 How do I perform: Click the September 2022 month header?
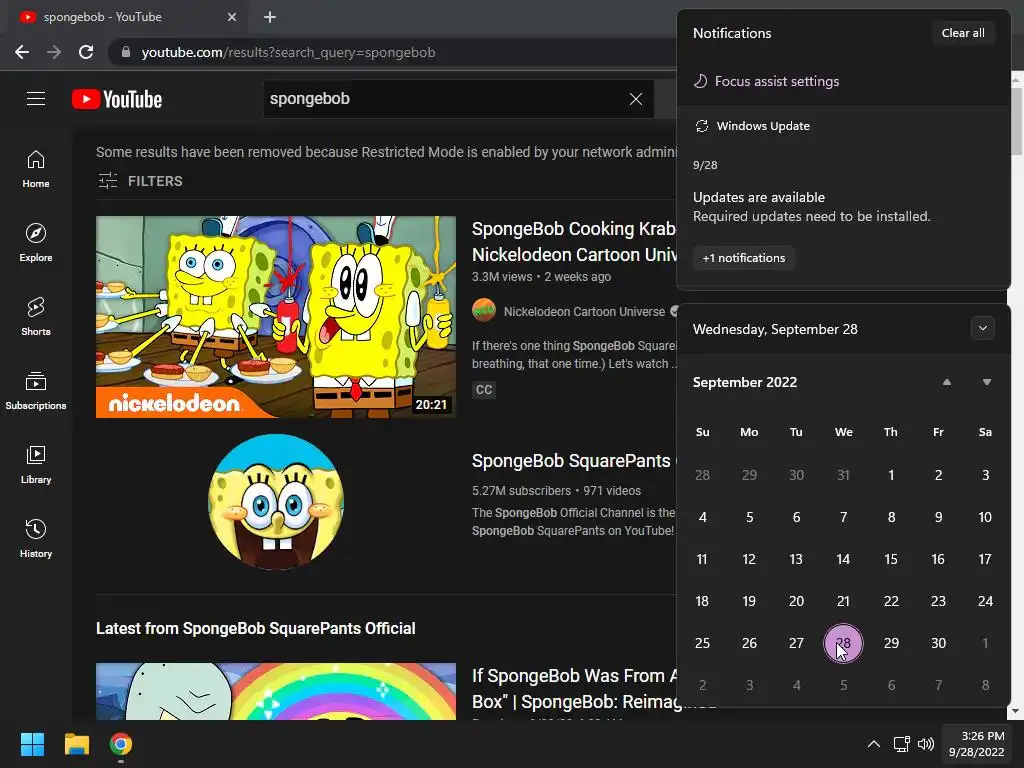[x=744, y=382]
